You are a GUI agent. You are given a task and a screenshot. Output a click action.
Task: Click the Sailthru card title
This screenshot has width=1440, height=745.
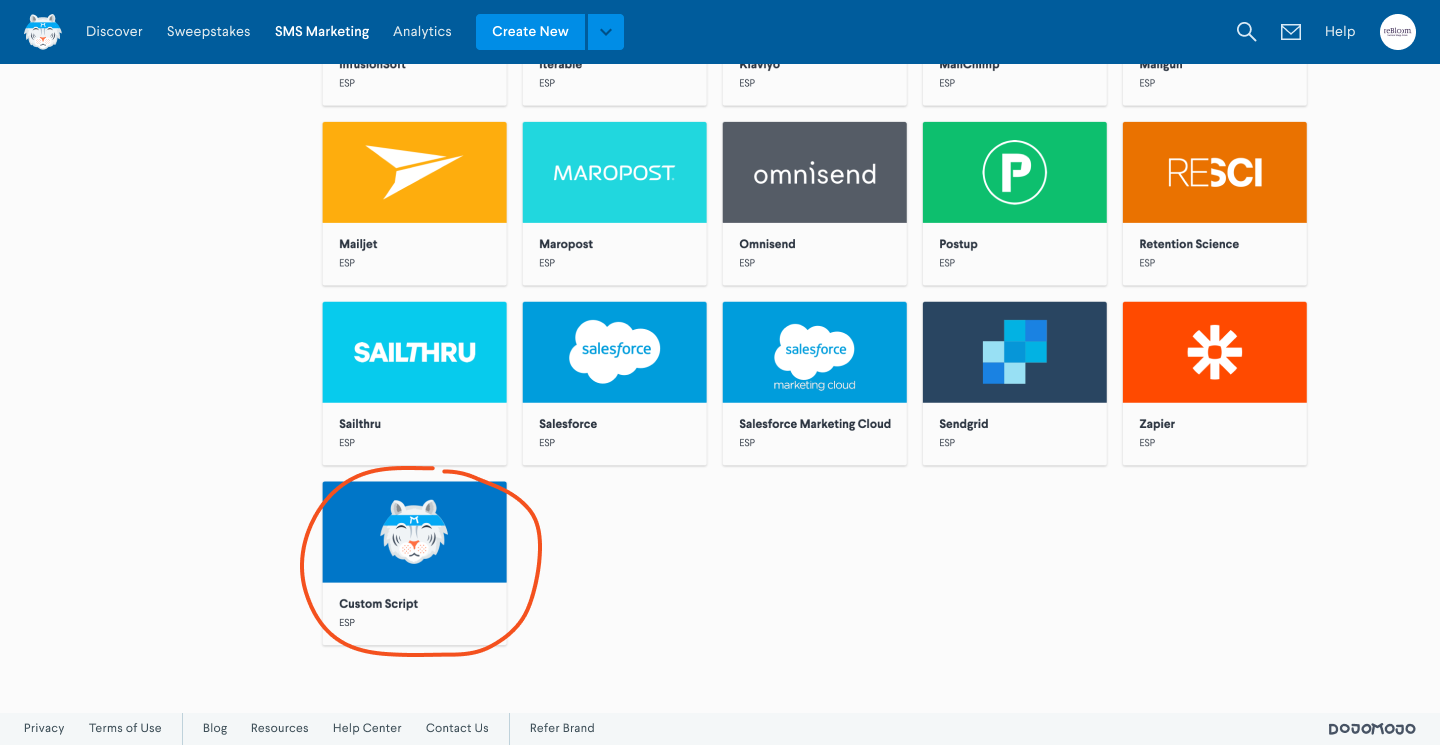360,424
